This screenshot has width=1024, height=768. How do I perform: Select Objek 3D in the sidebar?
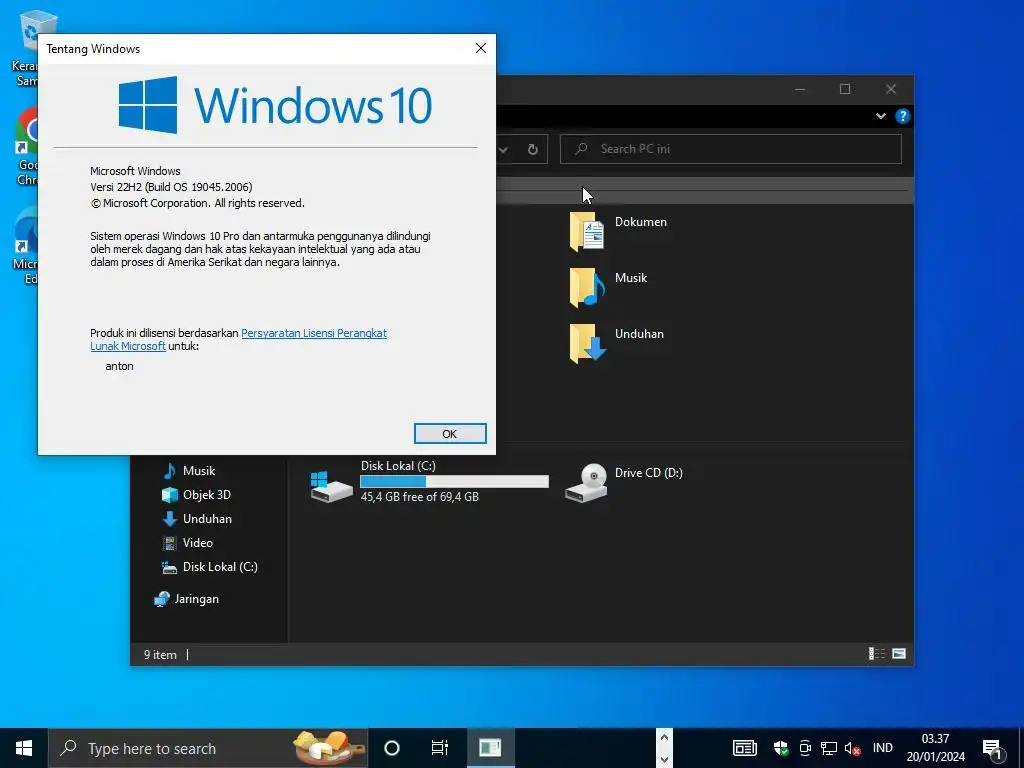point(197,495)
